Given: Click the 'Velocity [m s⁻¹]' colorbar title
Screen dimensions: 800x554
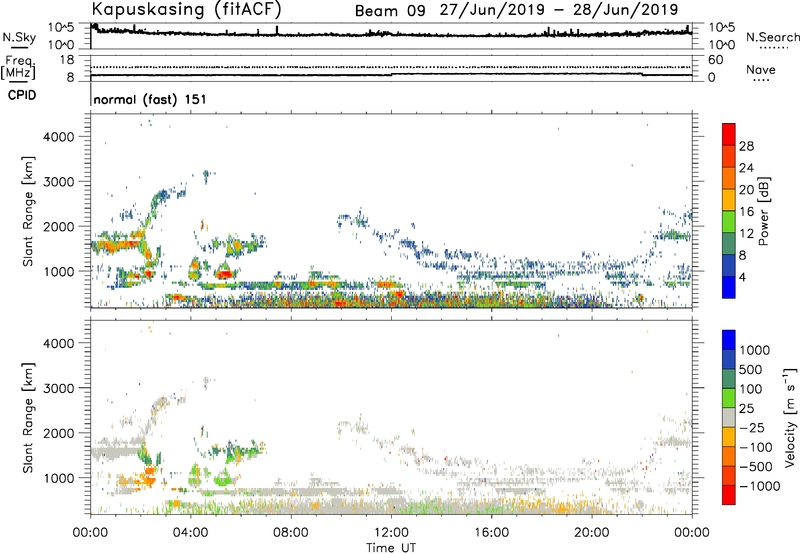Looking at the screenshot, I should point(789,417).
